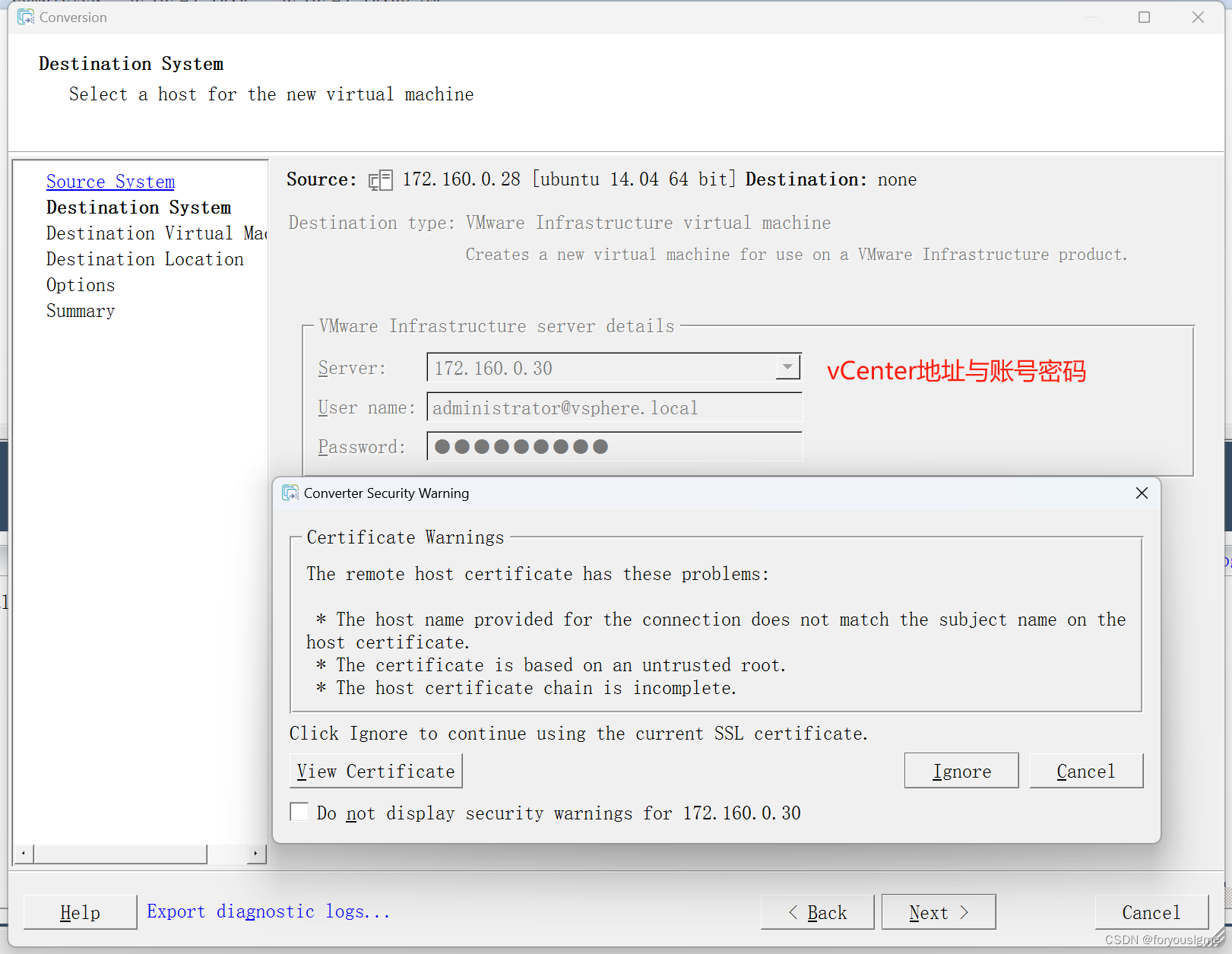Close the Conversion window

tap(1198, 17)
